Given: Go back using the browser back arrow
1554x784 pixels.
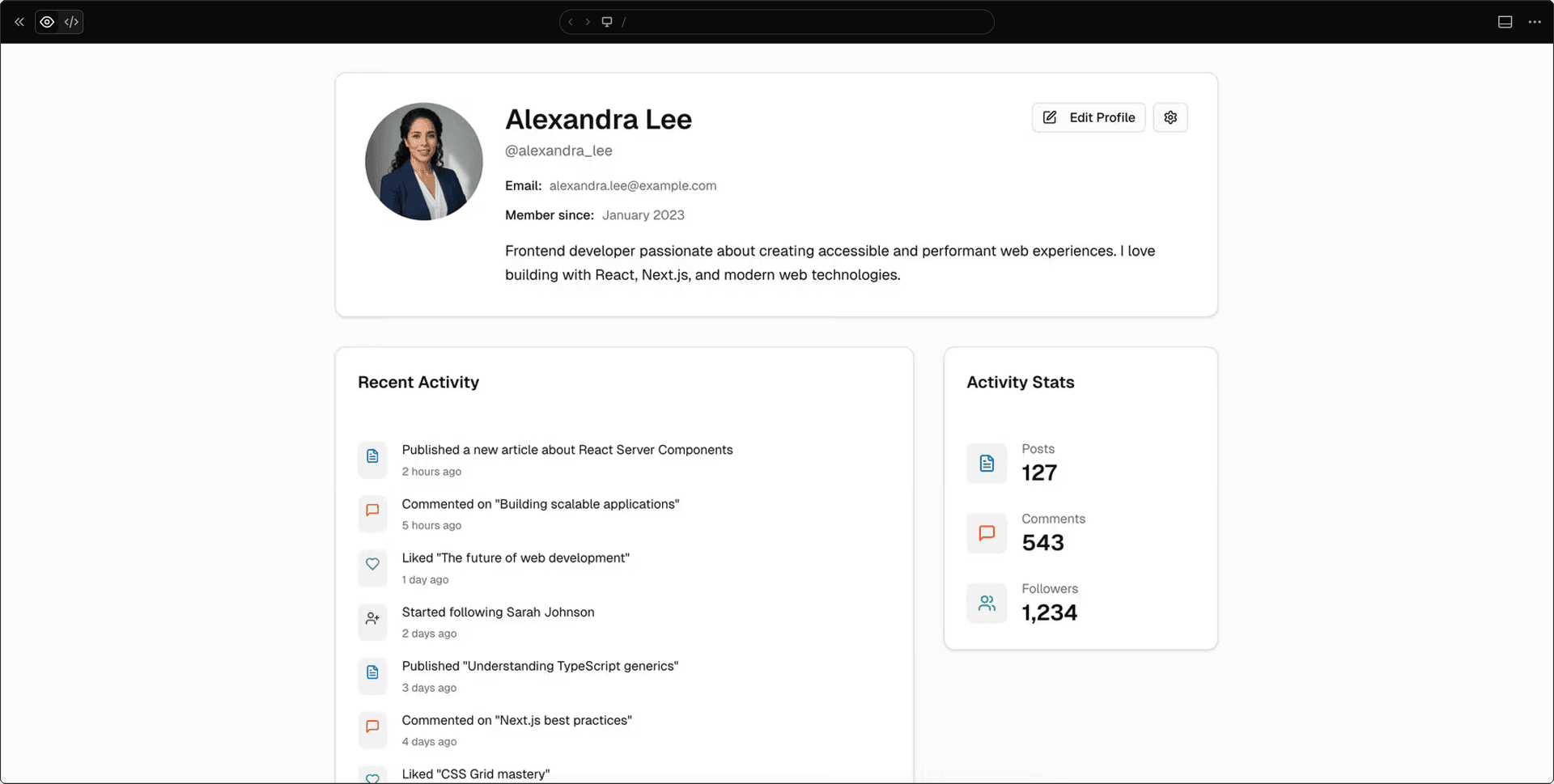Looking at the screenshot, I should [571, 22].
